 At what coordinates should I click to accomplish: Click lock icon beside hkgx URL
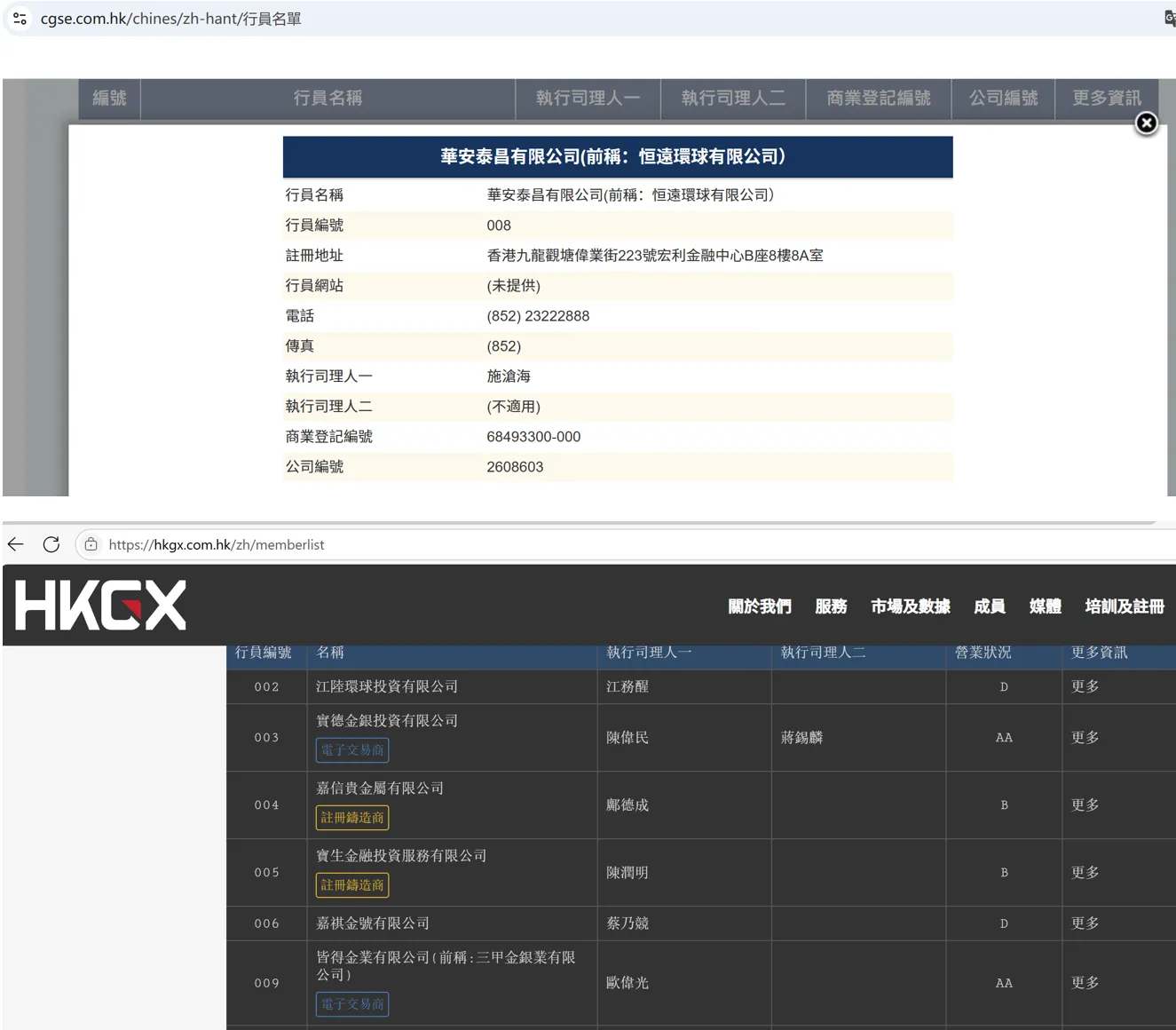coord(91,544)
